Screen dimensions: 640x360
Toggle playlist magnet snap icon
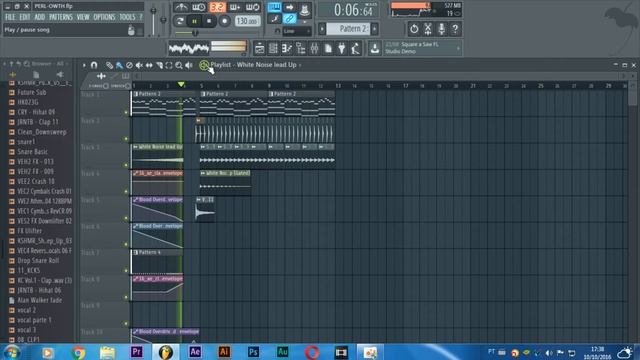pyautogui.click(x=94, y=65)
